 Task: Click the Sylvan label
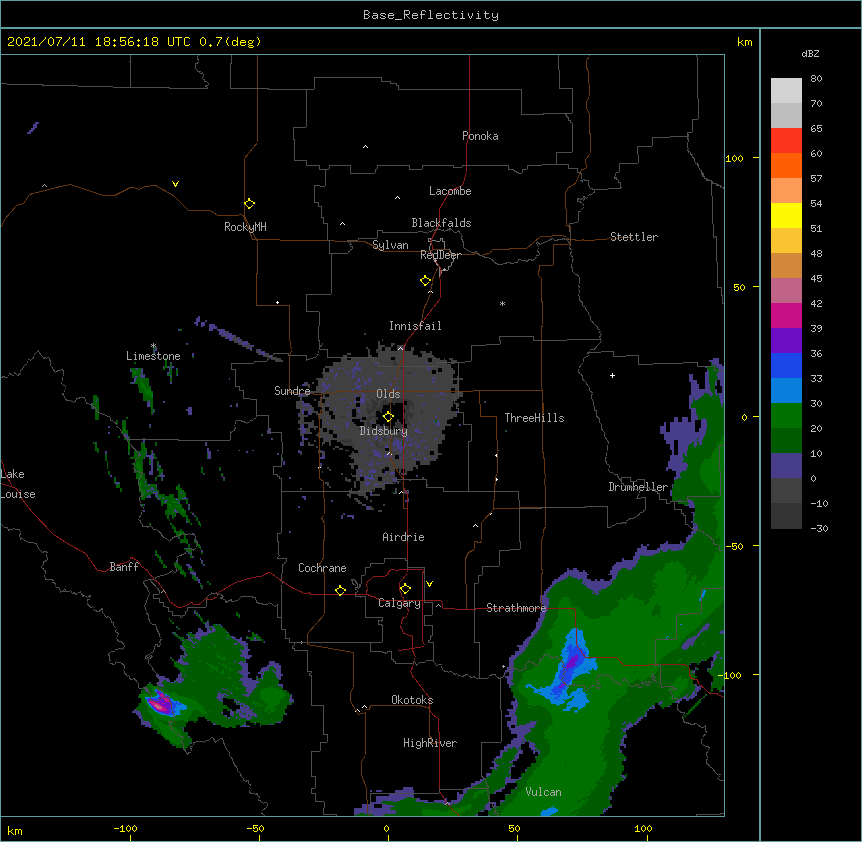[x=390, y=245]
